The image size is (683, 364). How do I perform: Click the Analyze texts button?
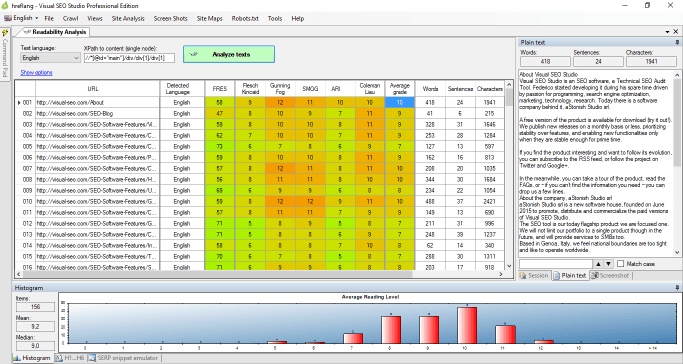point(229,54)
